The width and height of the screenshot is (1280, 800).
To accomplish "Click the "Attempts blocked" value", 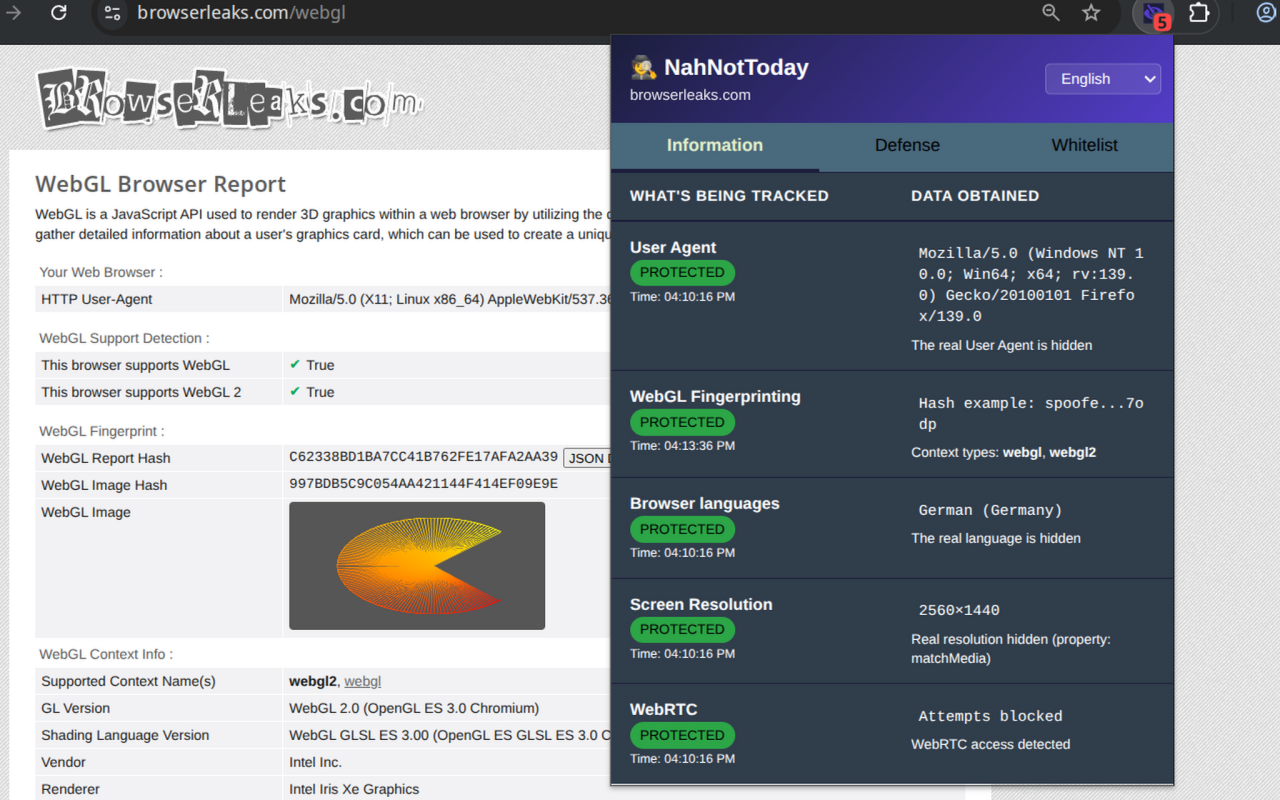I will [990, 717].
